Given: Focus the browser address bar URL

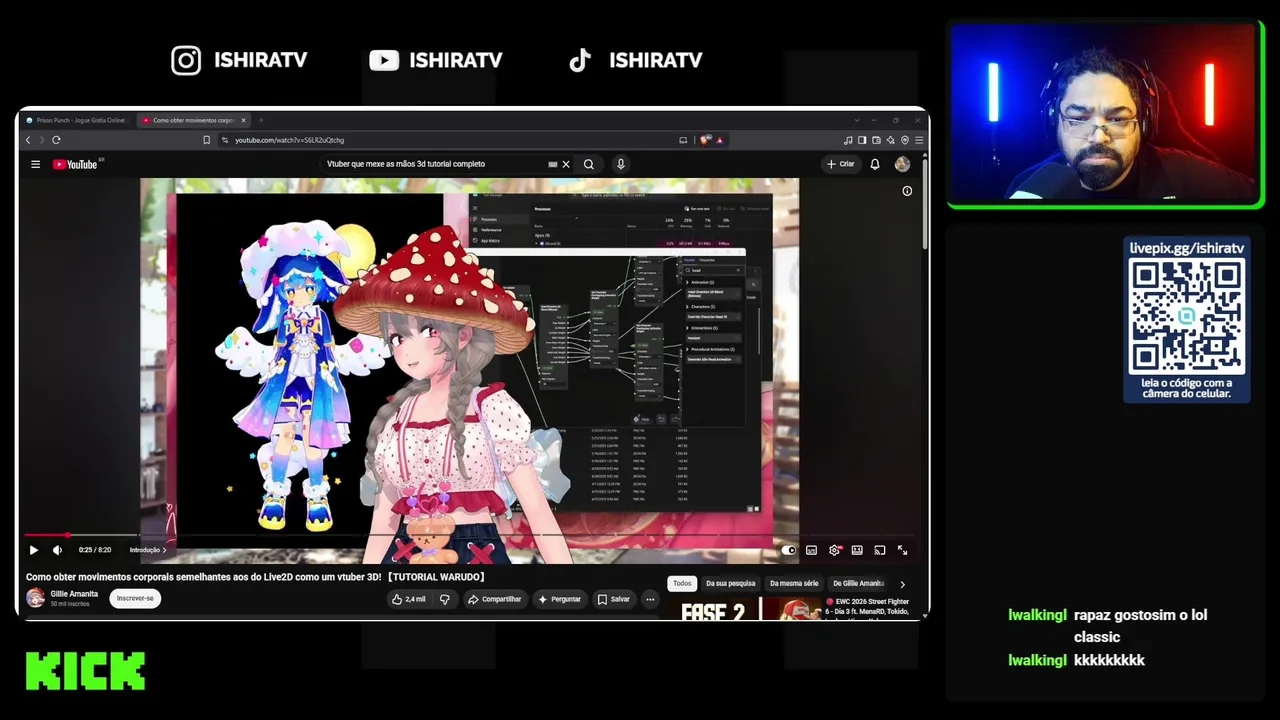Looking at the screenshot, I should coord(289,140).
